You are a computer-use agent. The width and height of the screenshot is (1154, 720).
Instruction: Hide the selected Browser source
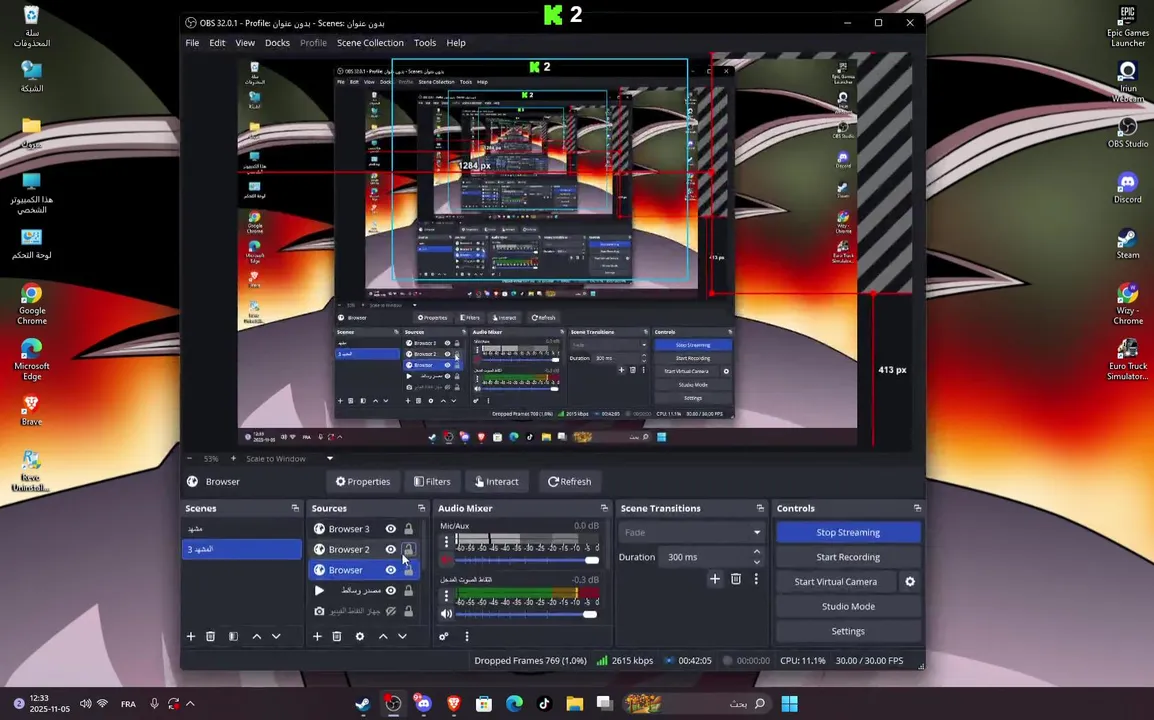coord(391,570)
